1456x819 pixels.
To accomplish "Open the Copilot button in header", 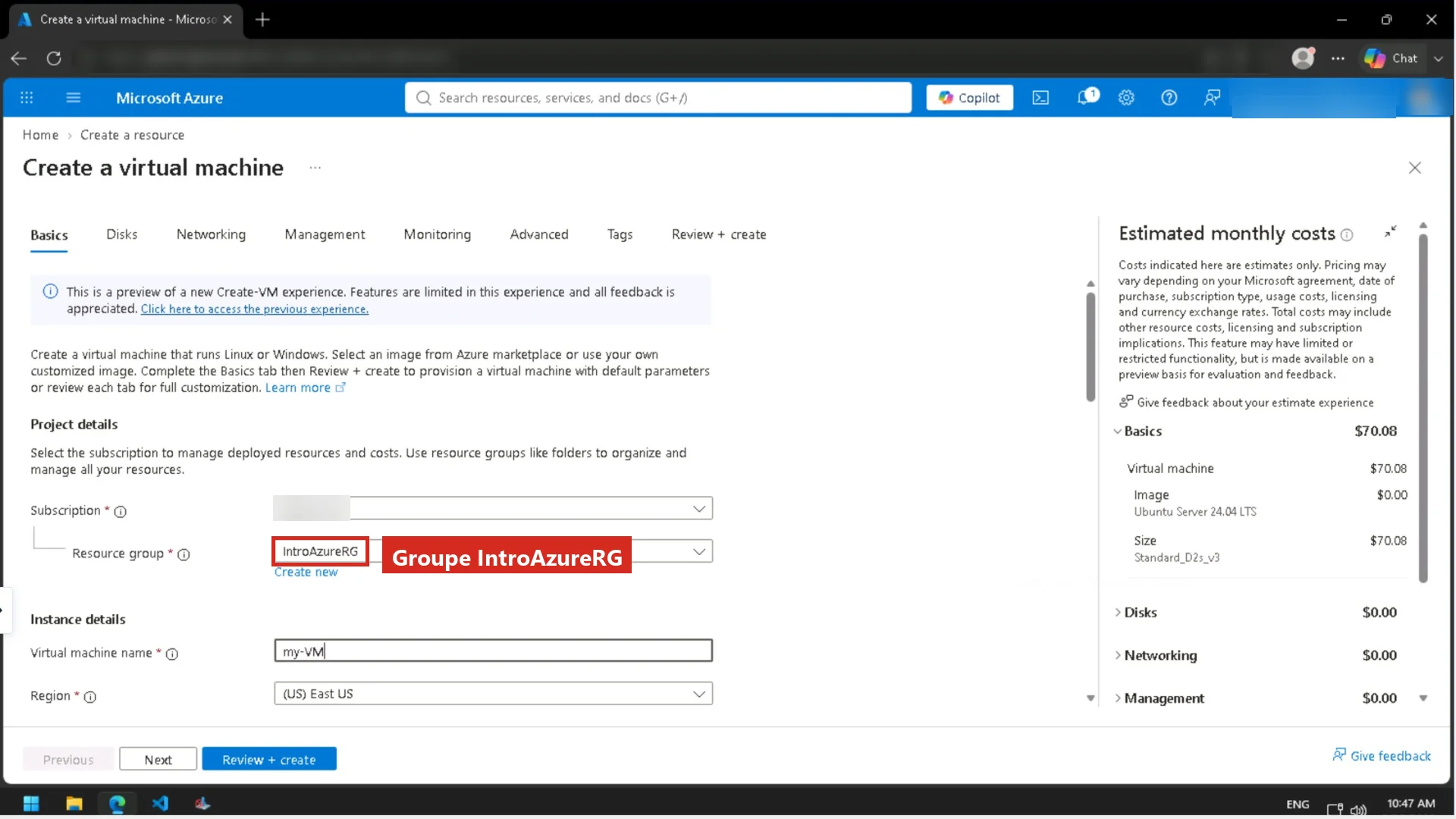I will [x=969, y=98].
